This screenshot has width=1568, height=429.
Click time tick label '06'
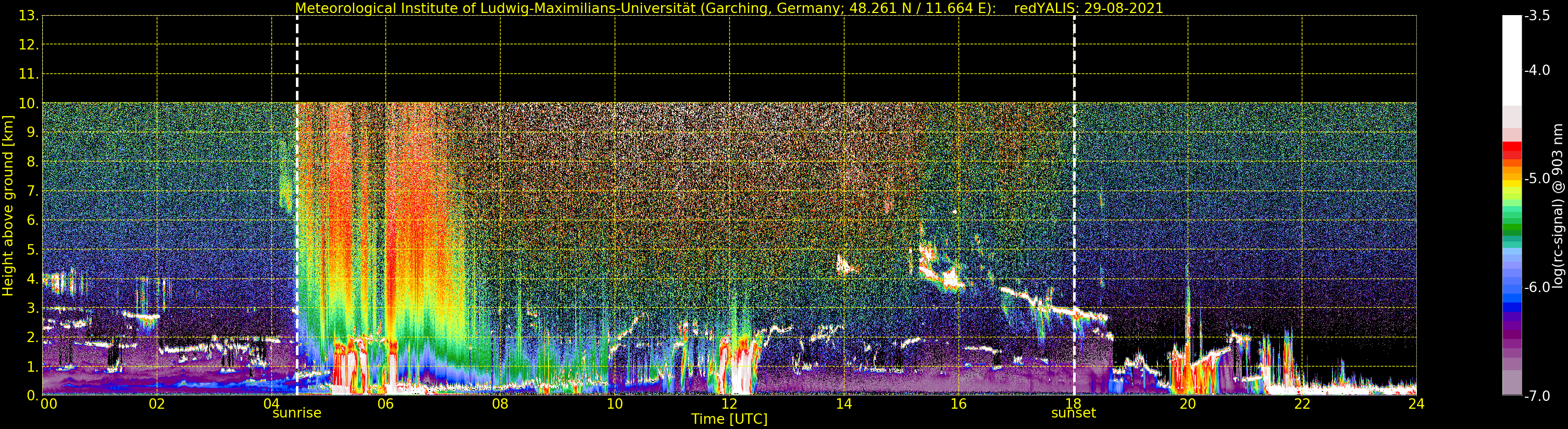386,404
